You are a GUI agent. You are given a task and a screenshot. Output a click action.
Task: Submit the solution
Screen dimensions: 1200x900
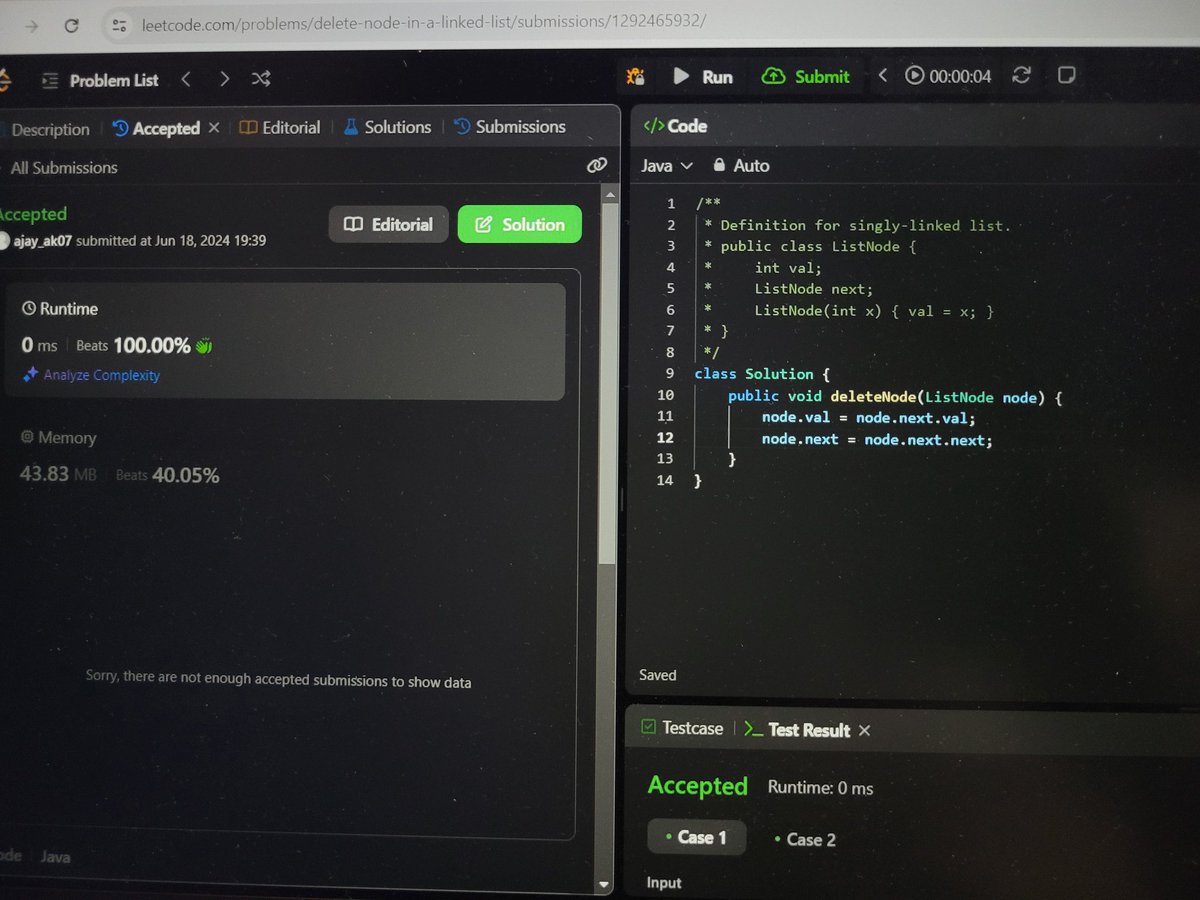tap(806, 76)
